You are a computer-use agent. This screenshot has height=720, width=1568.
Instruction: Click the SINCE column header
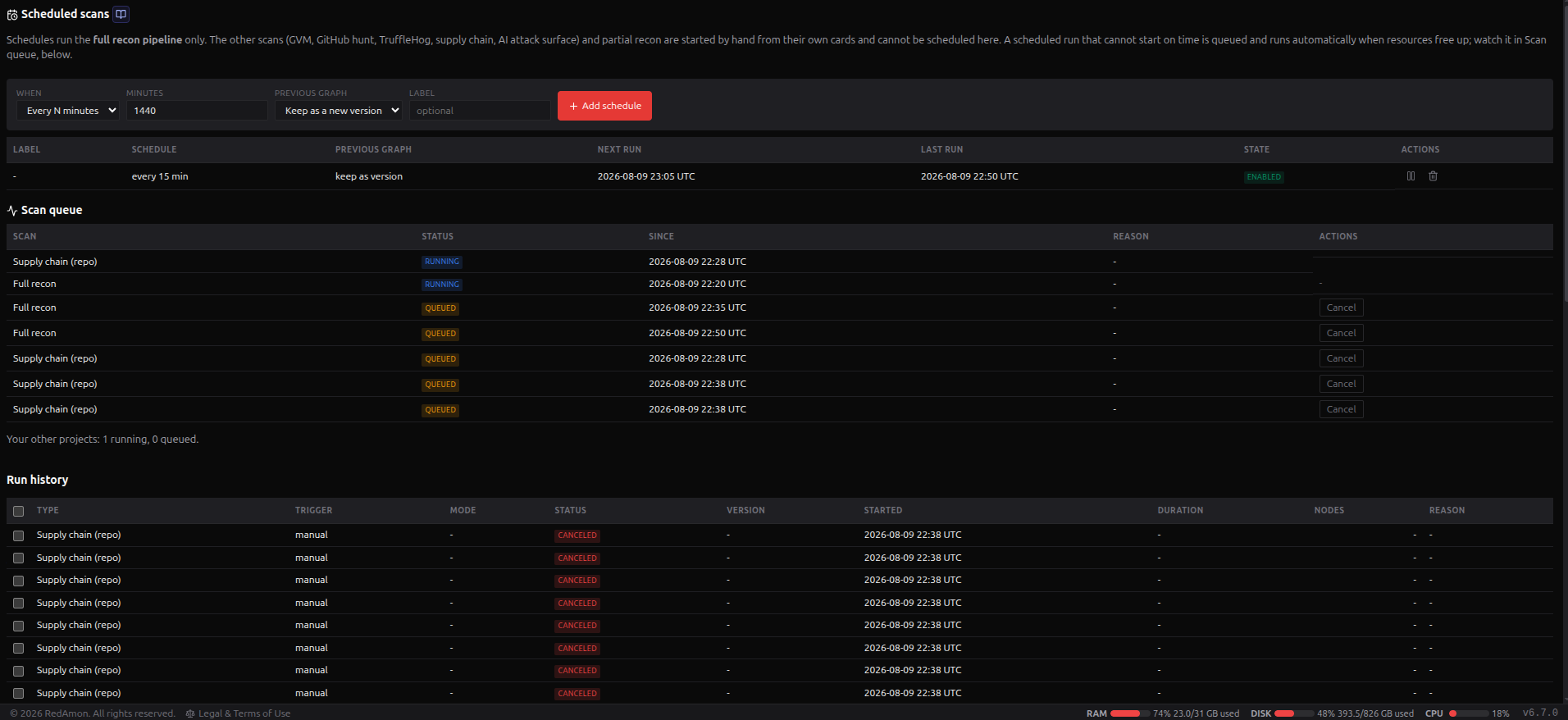661,236
